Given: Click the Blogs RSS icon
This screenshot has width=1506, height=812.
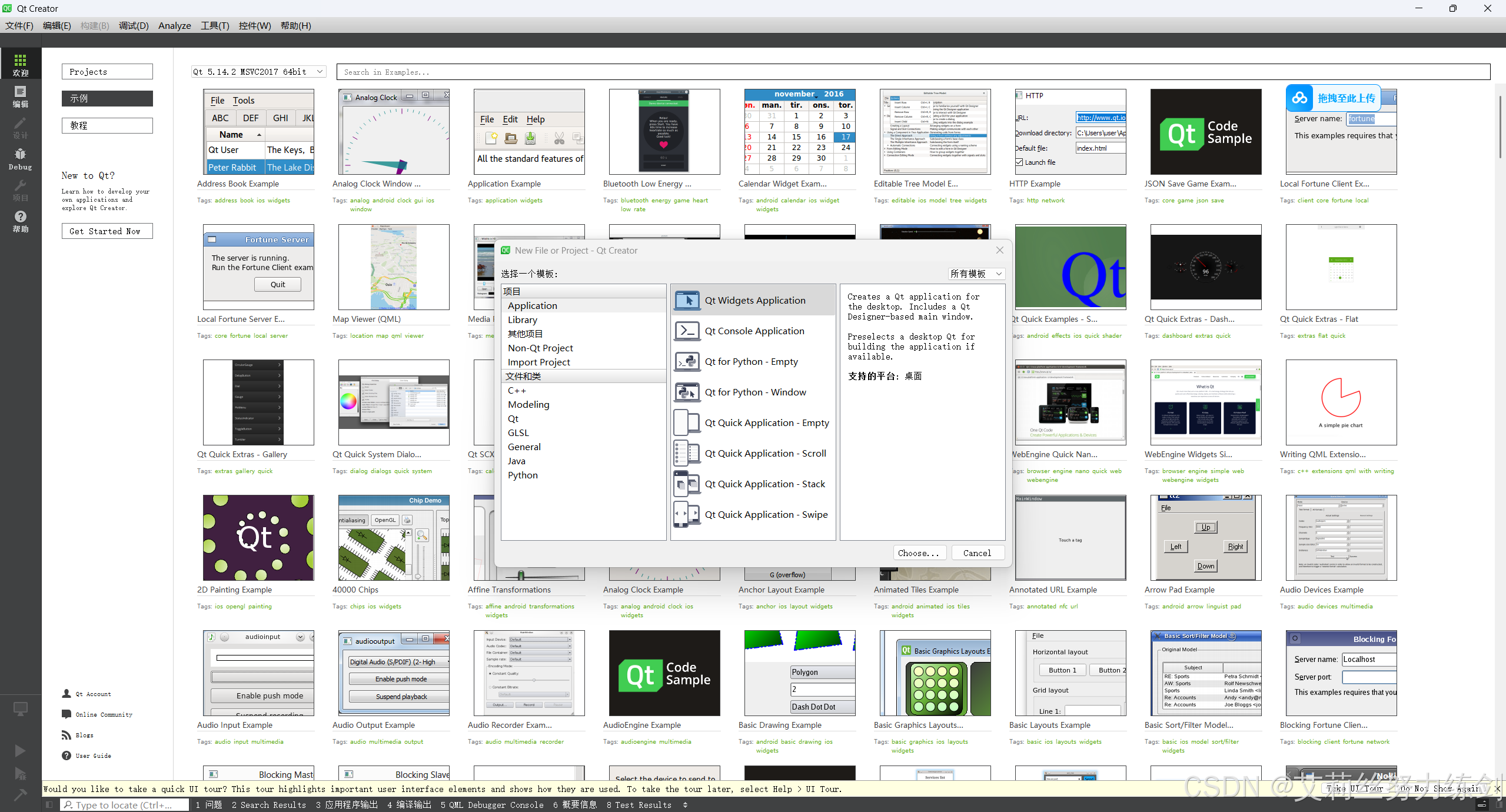Looking at the screenshot, I should (66, 735).
